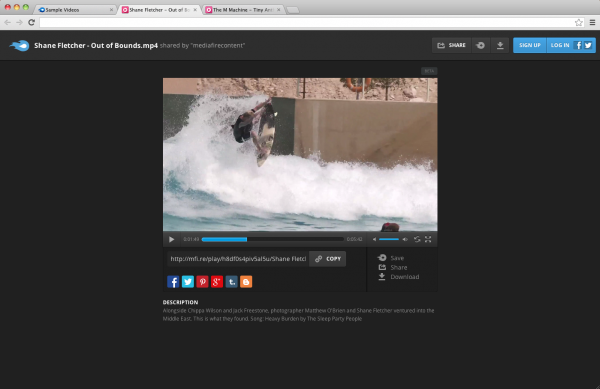Click the MediaFire flame logo
Image resolution: width=600 pixels, height=389 pixels.
[19, 46]
